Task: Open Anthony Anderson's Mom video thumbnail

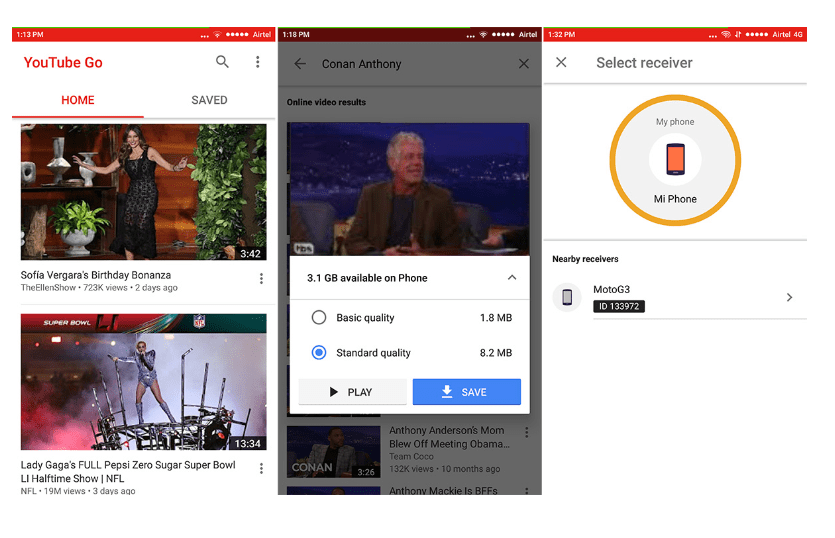Action: coord(334,452)
